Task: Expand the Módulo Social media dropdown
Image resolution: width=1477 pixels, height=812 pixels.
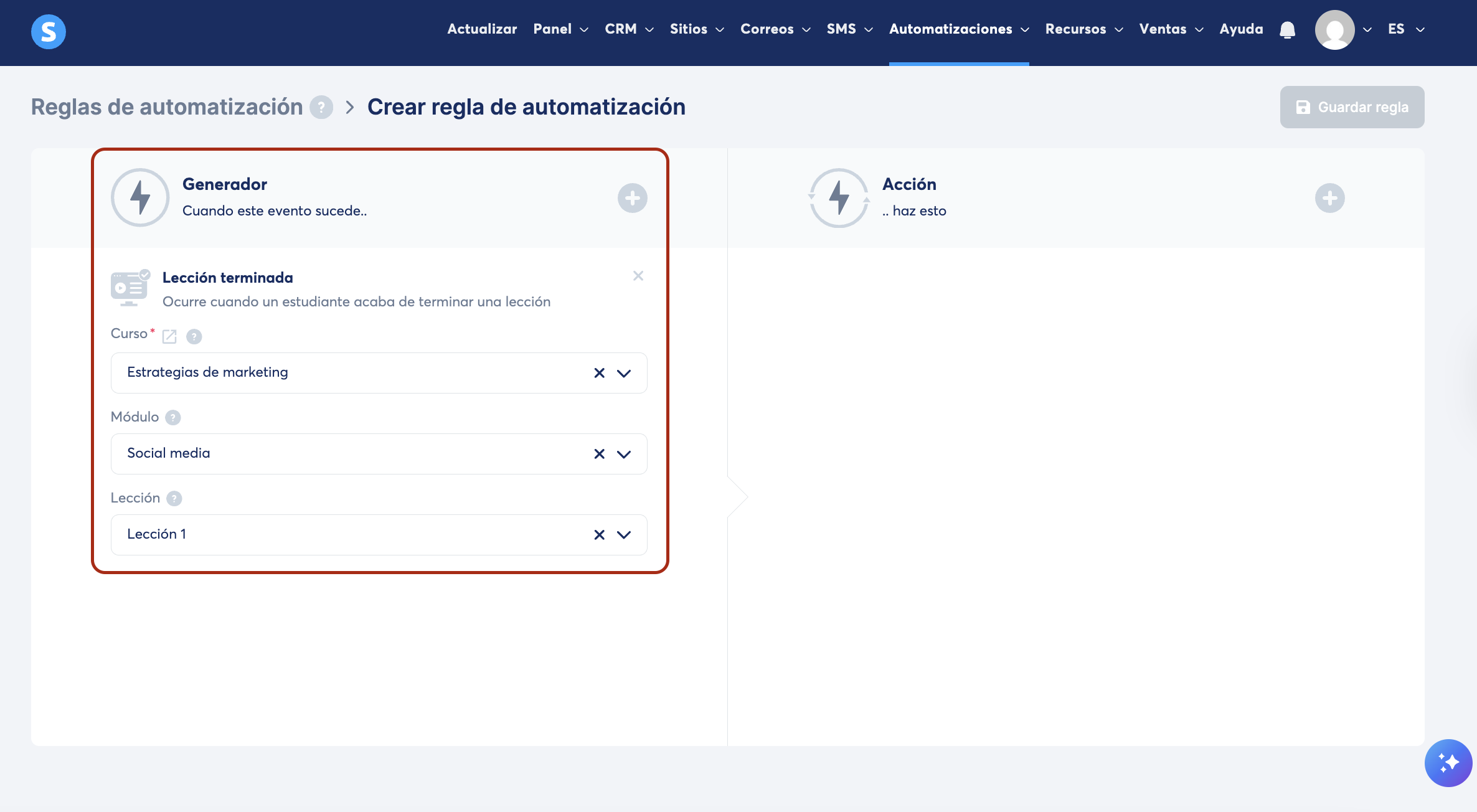Action: (x=624, y=454)
